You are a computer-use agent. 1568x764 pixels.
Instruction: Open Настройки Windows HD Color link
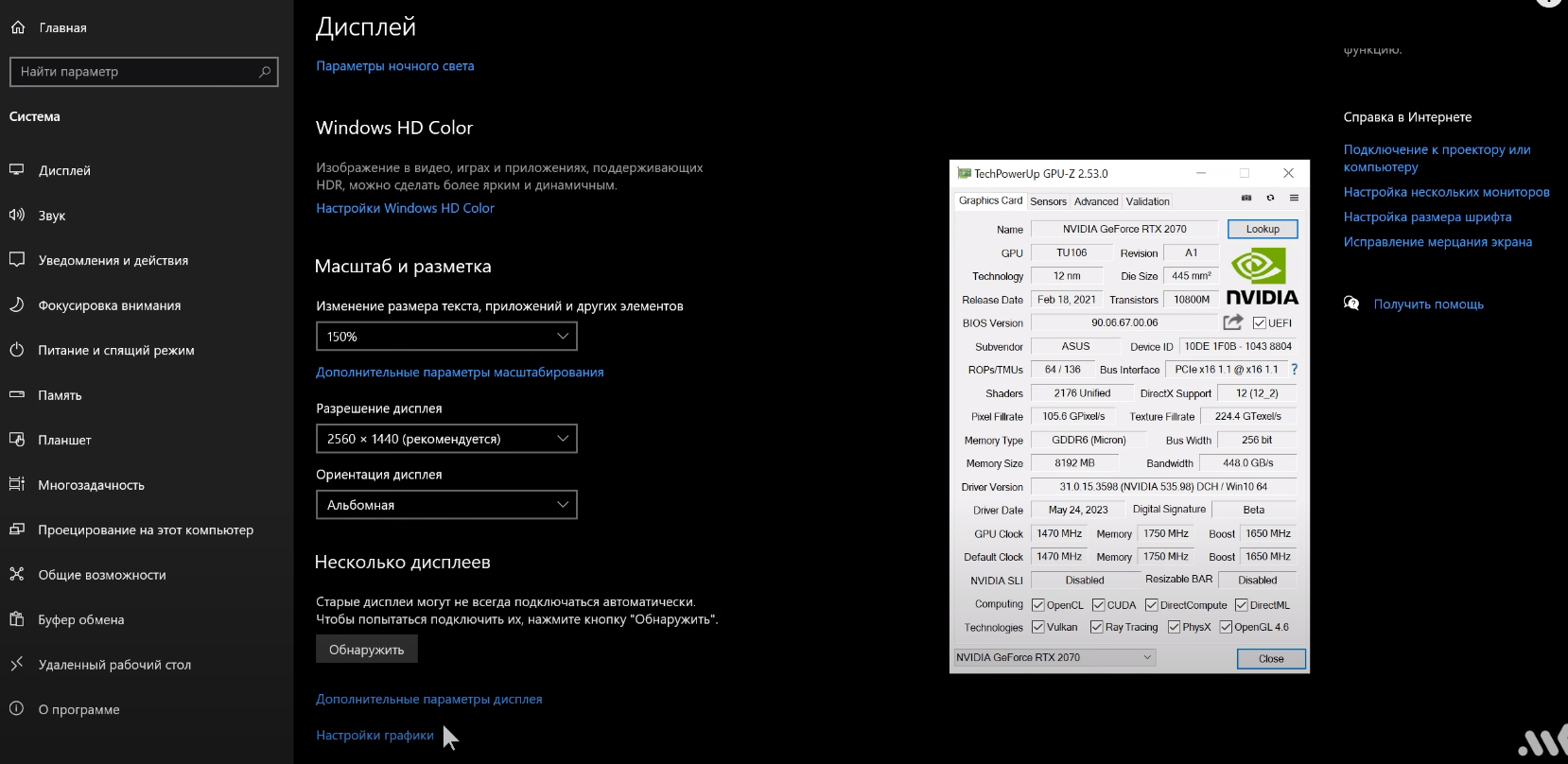pyautogui.click(x=405, y=208)
